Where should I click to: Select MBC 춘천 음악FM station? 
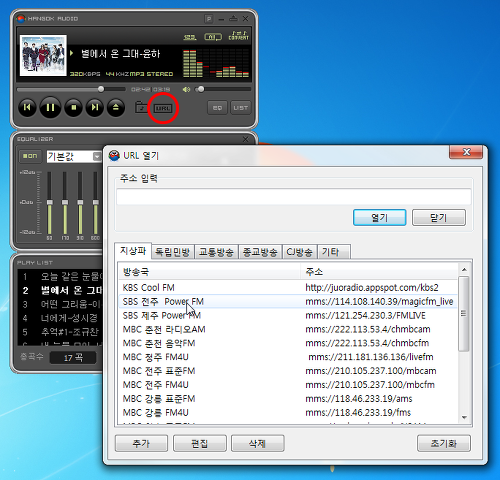point(288,343)
